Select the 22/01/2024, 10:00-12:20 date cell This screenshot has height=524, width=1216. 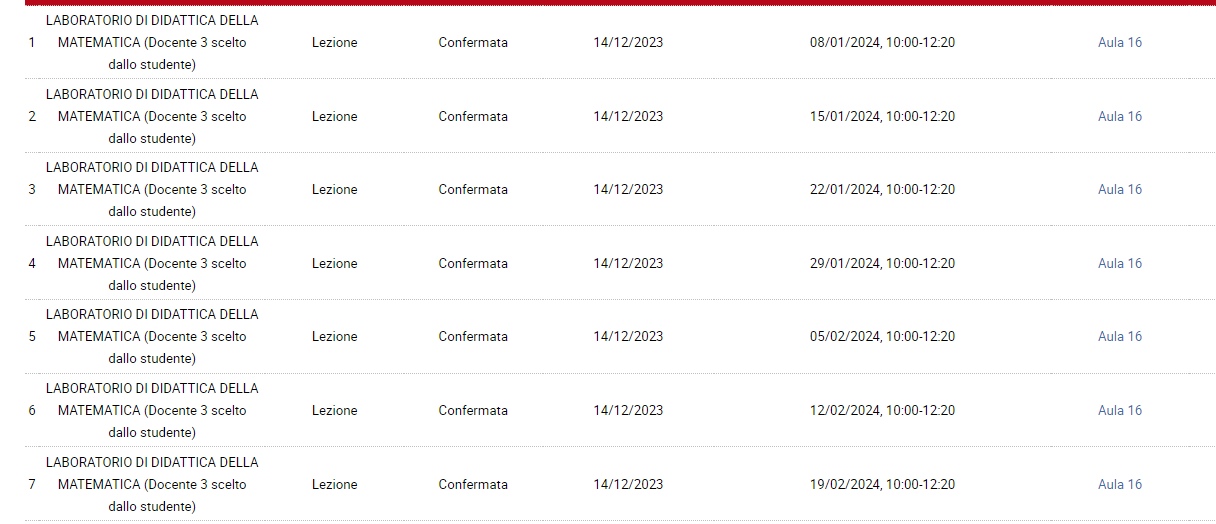click(882, 190)
